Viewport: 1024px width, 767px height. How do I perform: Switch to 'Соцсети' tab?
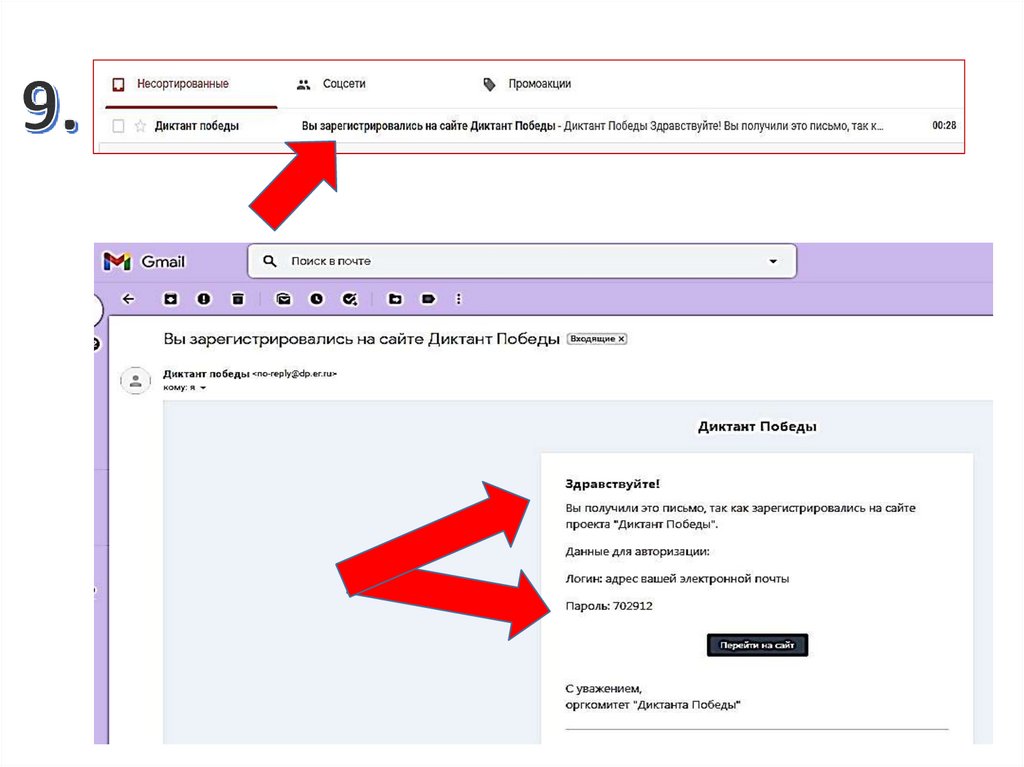click(331, 84)
